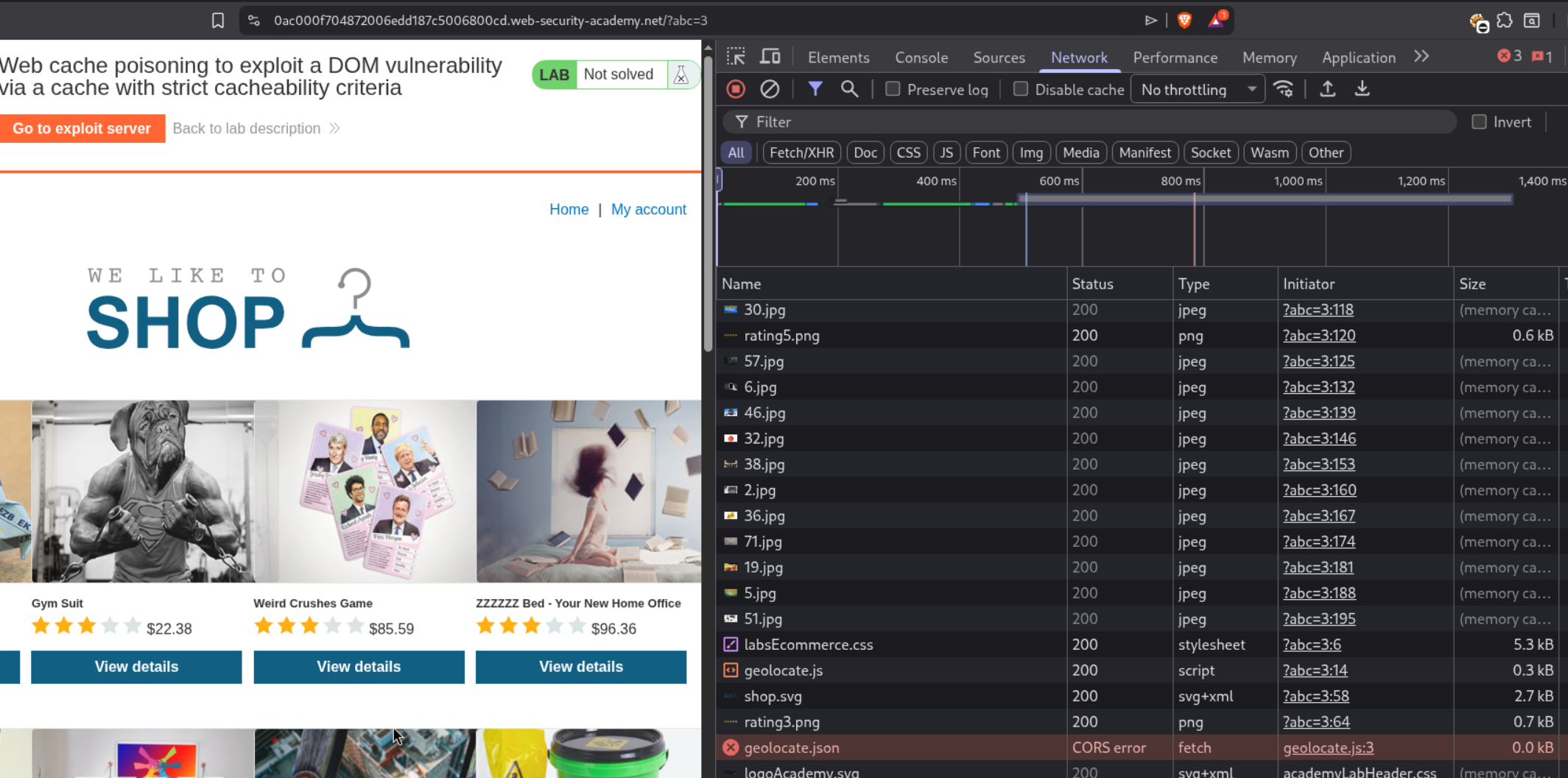Open the inspect element picker tool
Image resolution: width=1568 pixels, height=778 pixels.
point(736,57)
